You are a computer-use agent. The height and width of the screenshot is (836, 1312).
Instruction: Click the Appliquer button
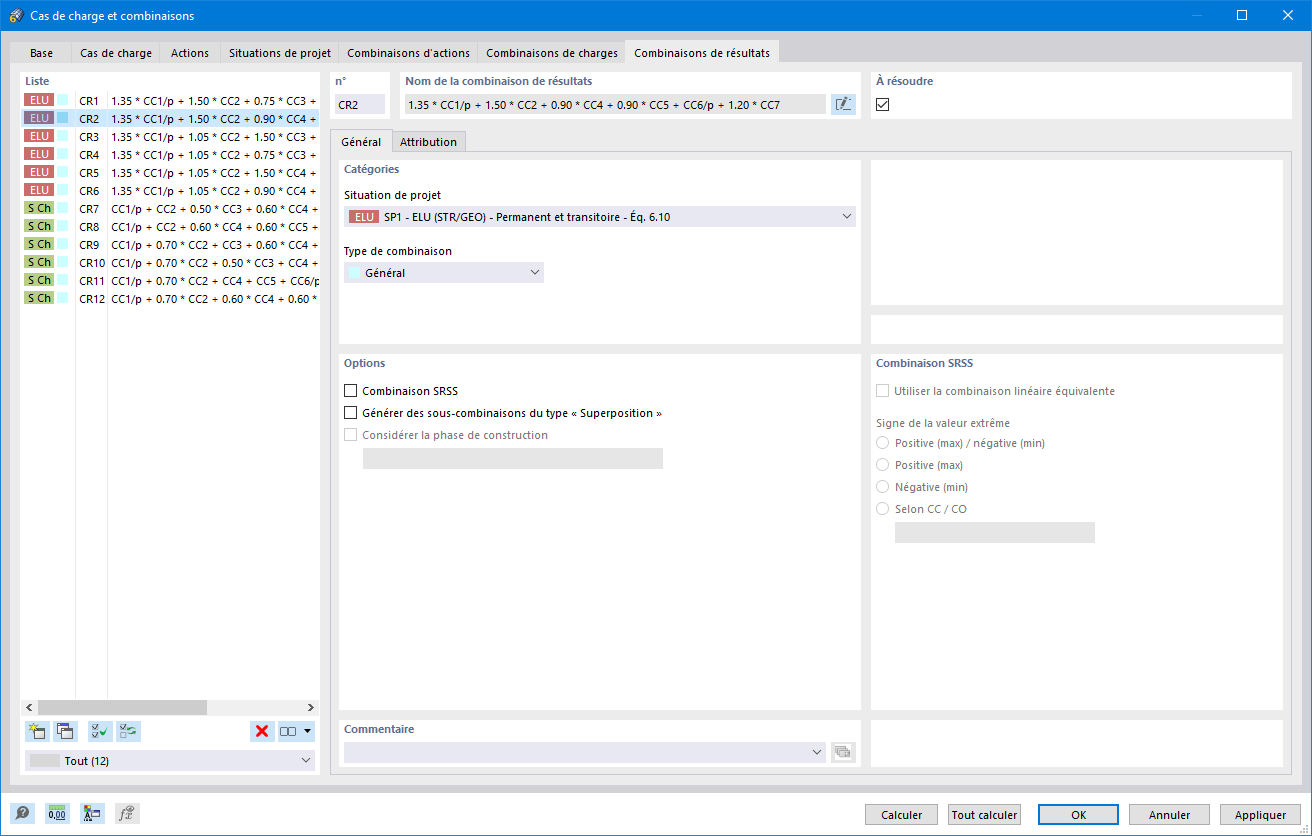click(x=1260, y=815)
